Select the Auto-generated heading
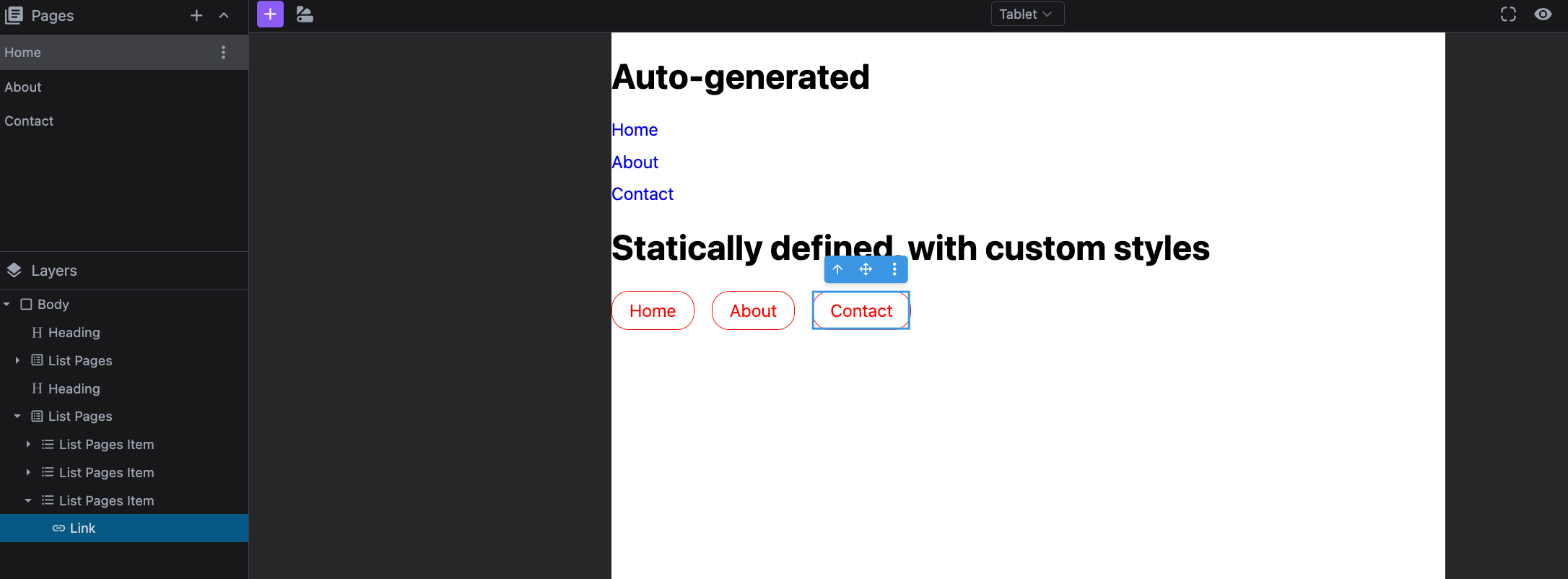 point(741,77)
